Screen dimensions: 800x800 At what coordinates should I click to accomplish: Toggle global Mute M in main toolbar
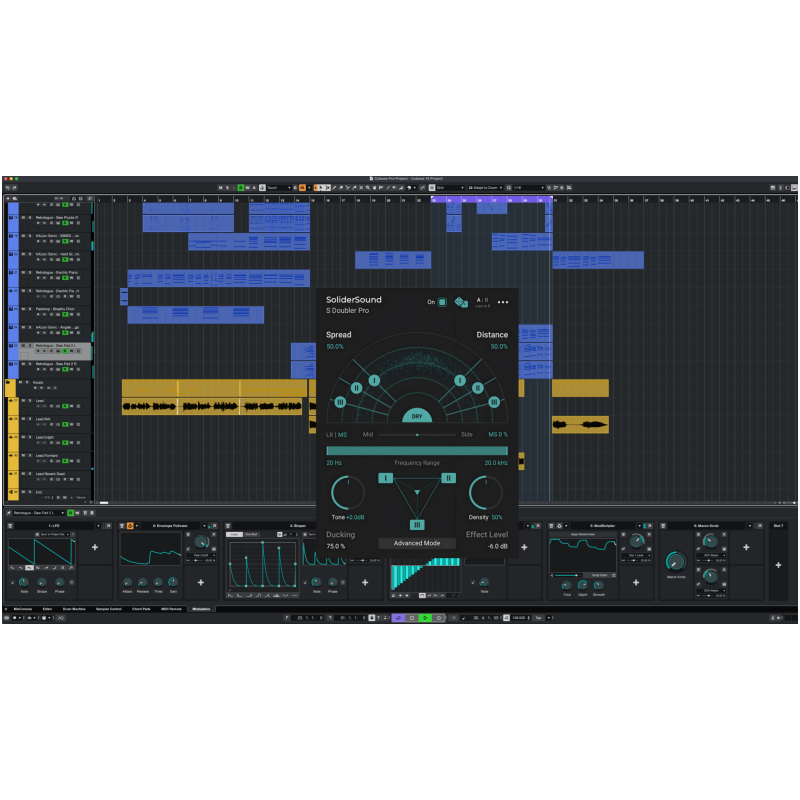(x=220, y=188)
